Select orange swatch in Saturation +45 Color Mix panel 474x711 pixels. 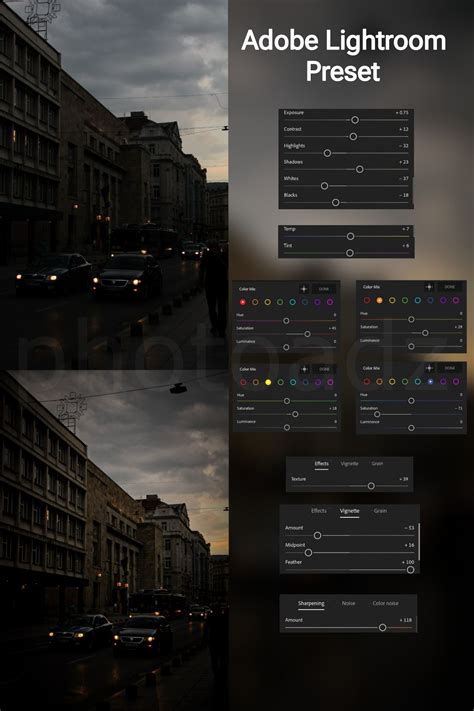tap(255, 302)
